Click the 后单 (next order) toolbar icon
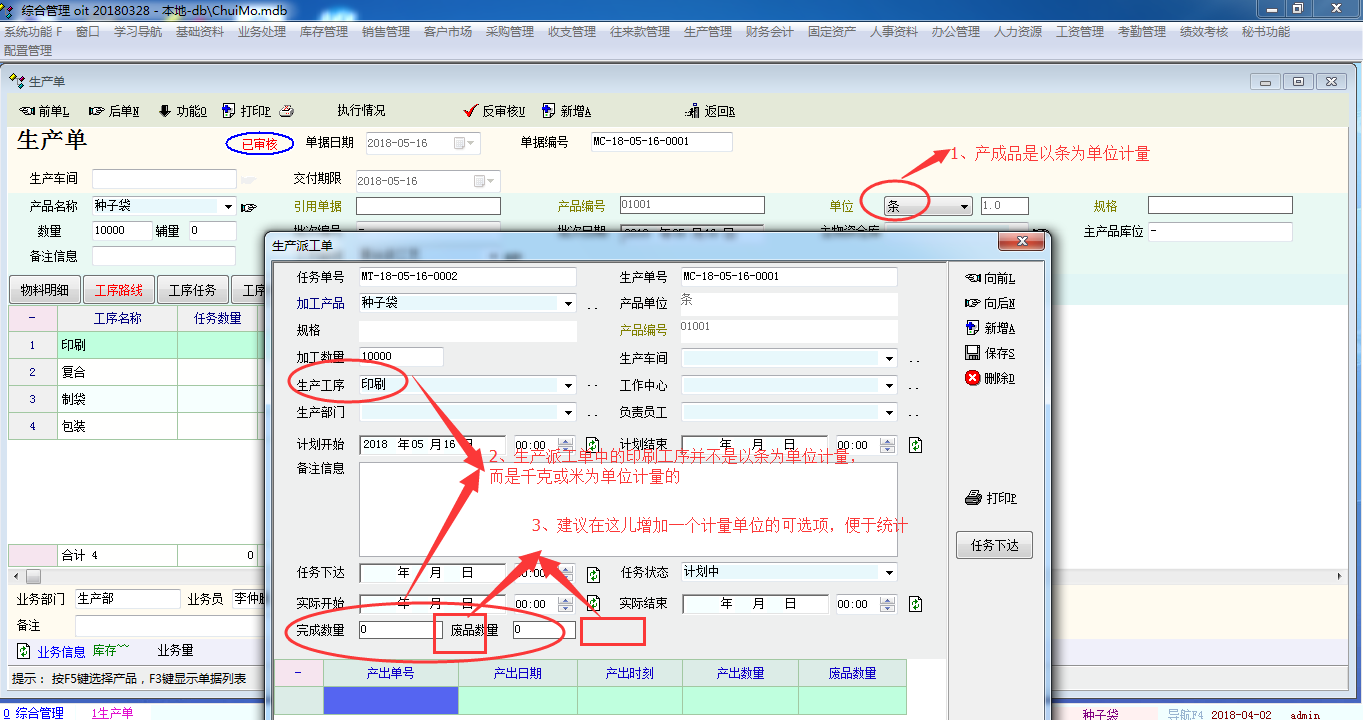1363x720 pixels. (97, 111)
